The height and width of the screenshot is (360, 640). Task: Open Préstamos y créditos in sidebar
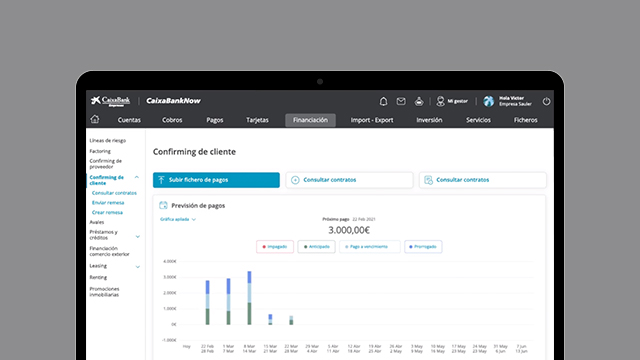point(104,235)
